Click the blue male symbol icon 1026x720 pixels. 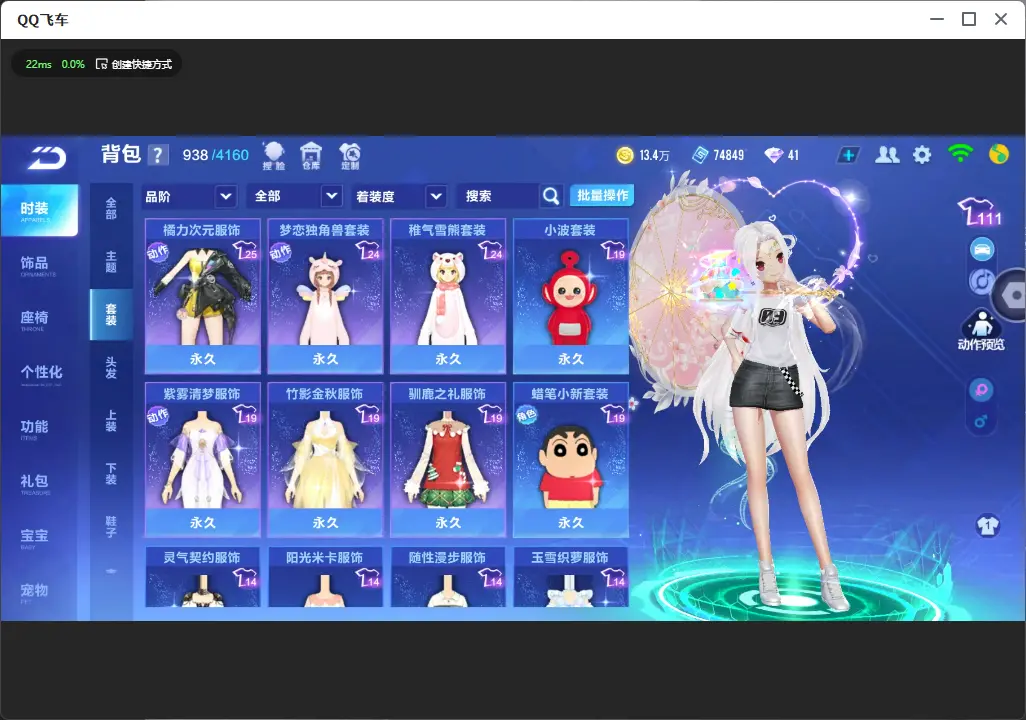click(x=980, y=422)
